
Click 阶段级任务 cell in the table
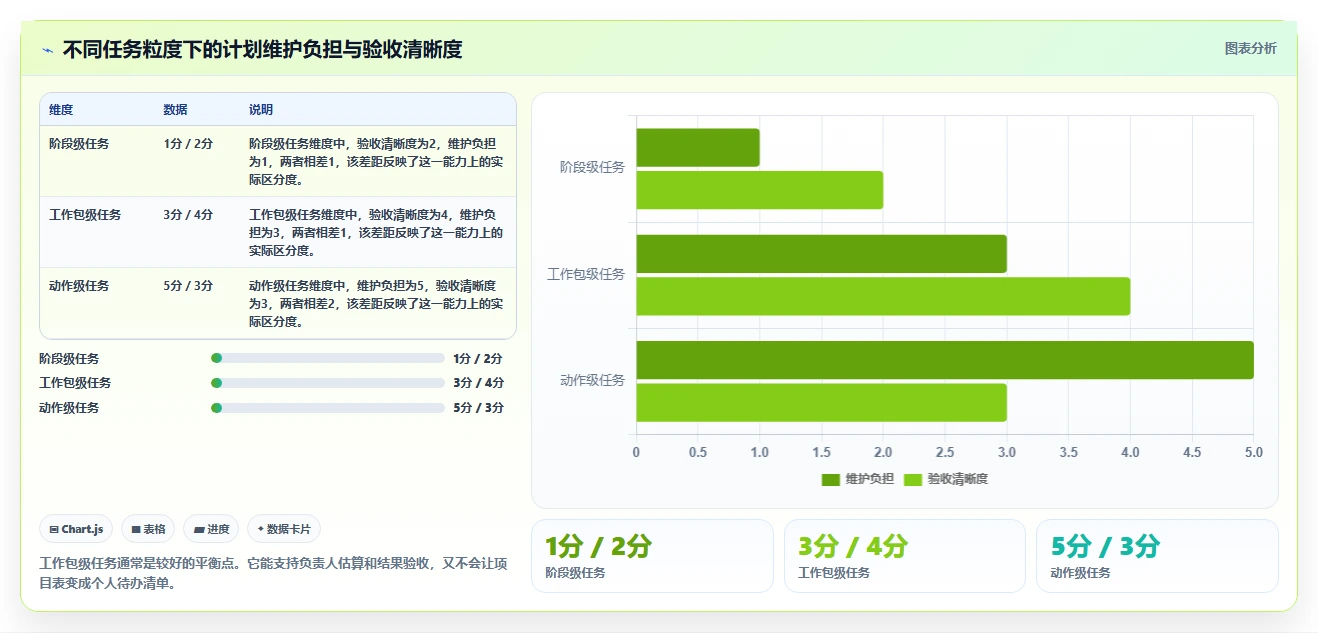(x=79, y=144)
